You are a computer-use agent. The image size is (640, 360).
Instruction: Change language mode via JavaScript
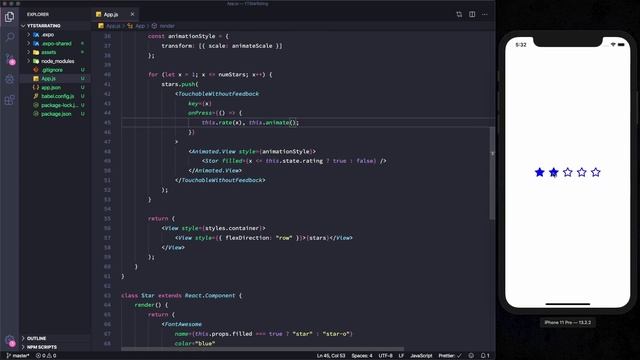click(421, 356)
